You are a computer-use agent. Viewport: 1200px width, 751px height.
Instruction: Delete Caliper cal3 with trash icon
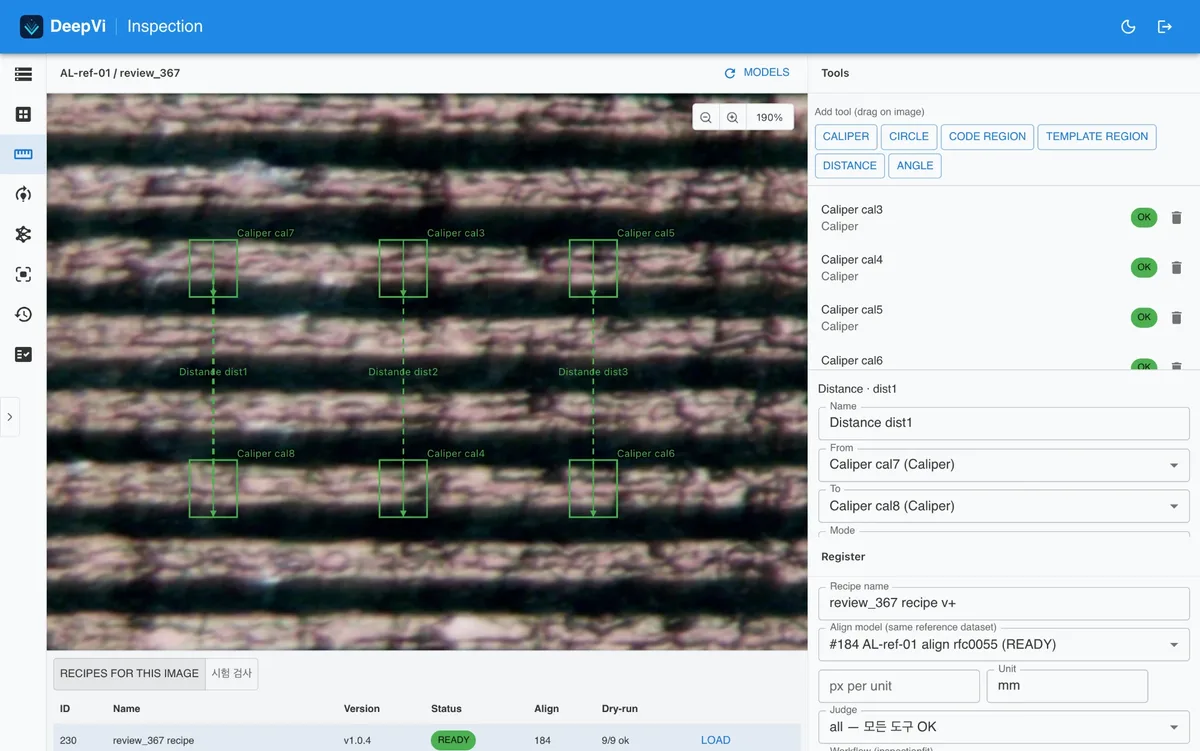tap(1176, 217)
